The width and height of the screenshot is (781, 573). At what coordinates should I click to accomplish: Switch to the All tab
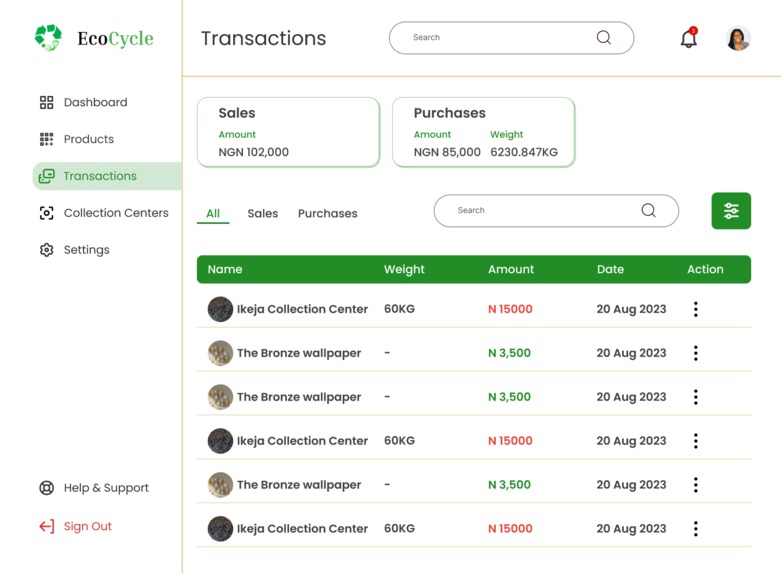213,214
